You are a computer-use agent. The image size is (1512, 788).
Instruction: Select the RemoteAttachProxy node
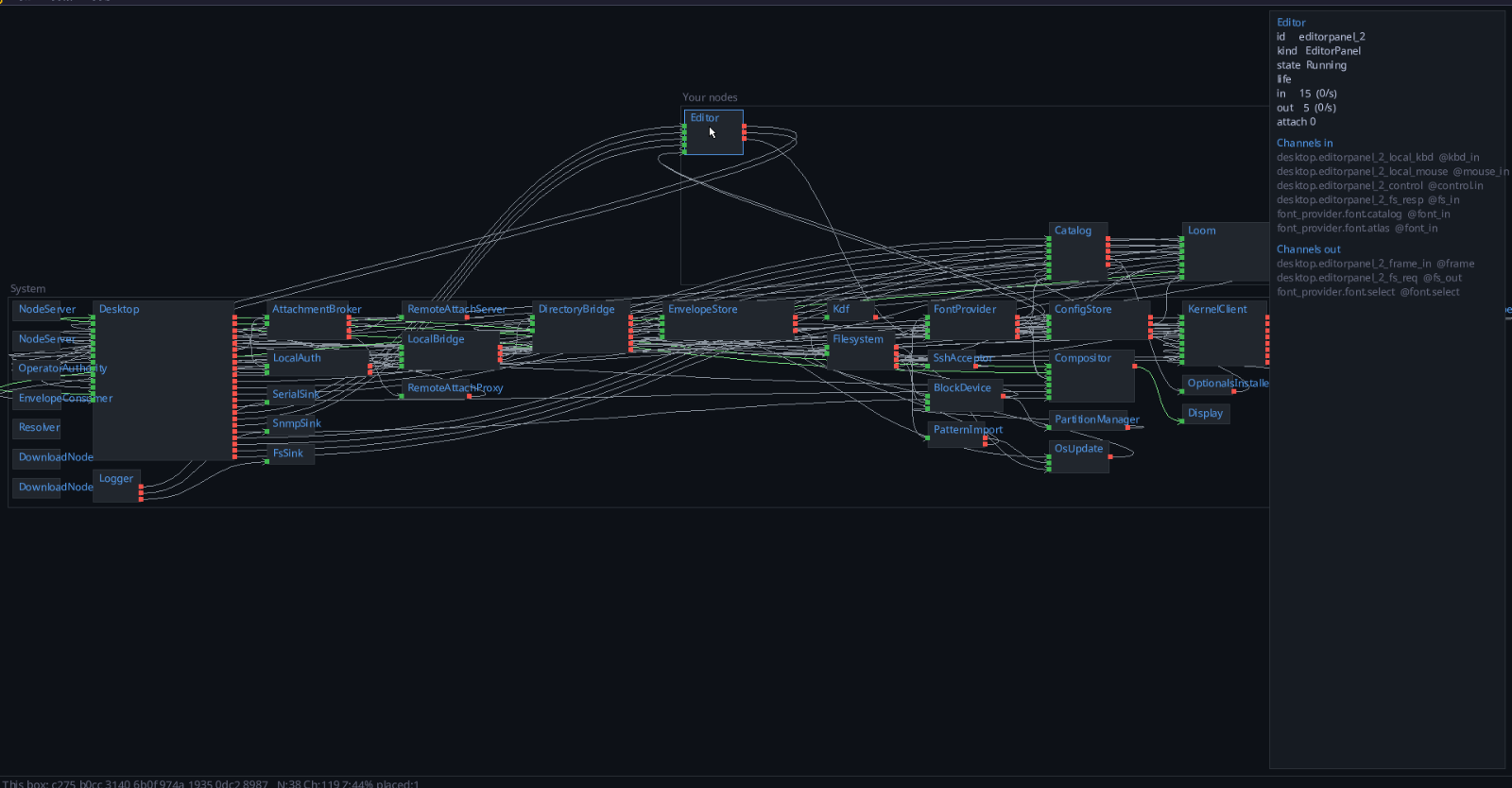tap(436, 388)
